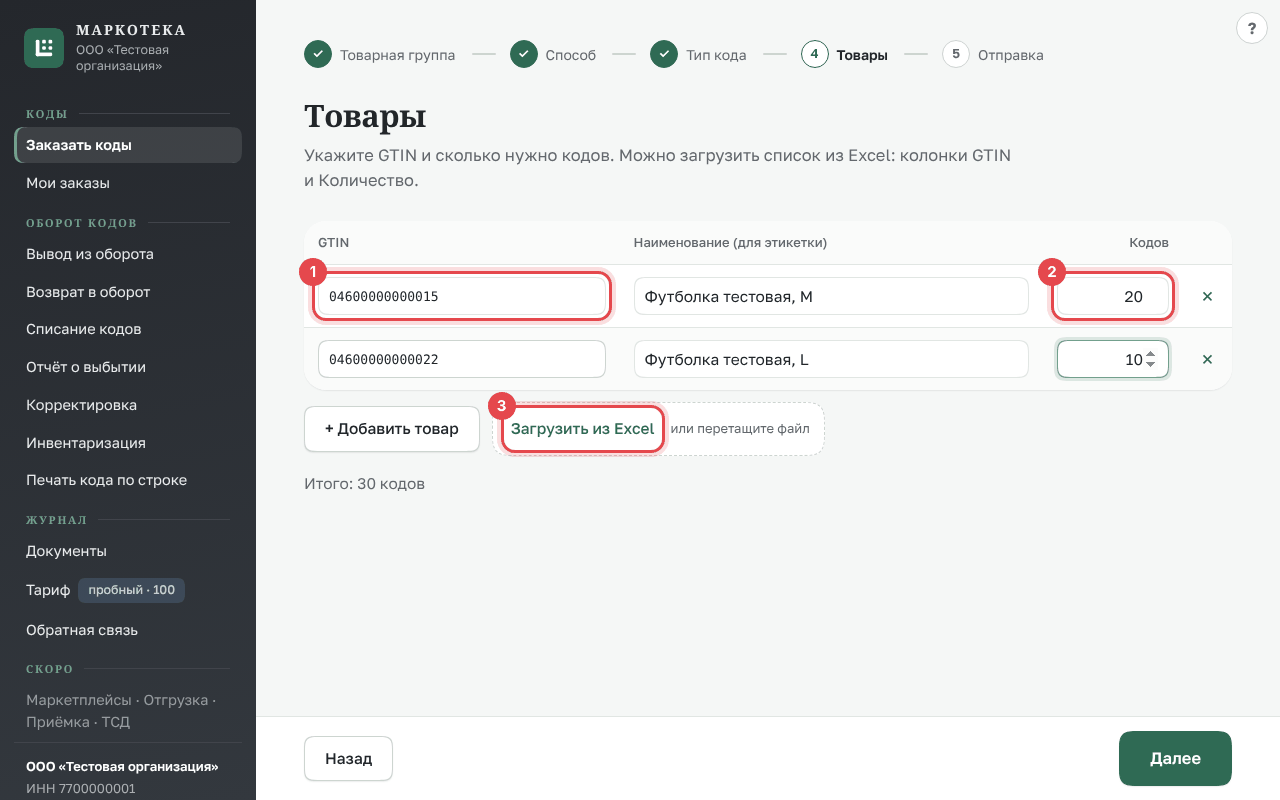1280x800 pixels.
Task: Click the пробный · 100 tariff badge
Action: click(x=131, y=590)
